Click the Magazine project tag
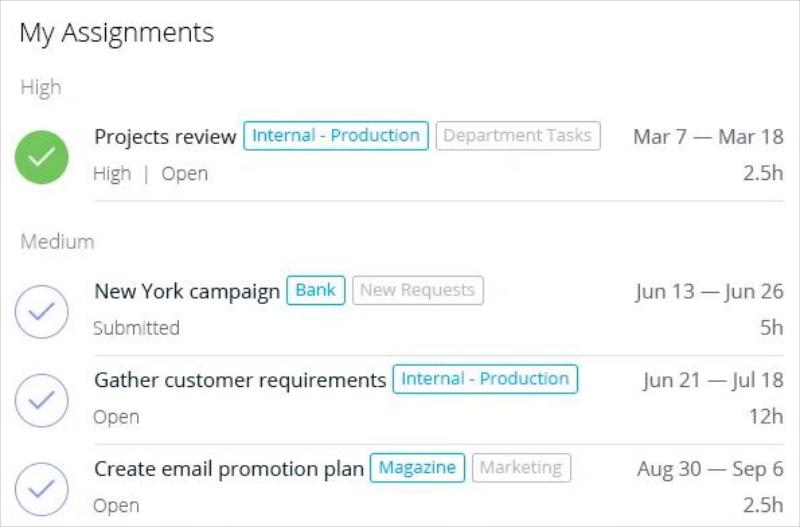The height and width of the screenshot is (527, 800). coord(417,468)
